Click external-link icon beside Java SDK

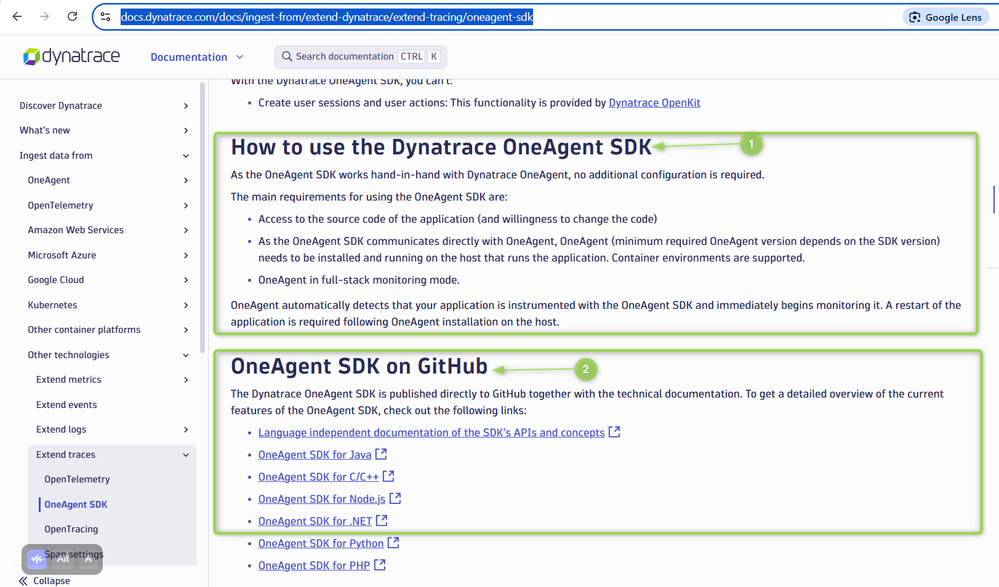pyautogui.click(x=381, y=454)
